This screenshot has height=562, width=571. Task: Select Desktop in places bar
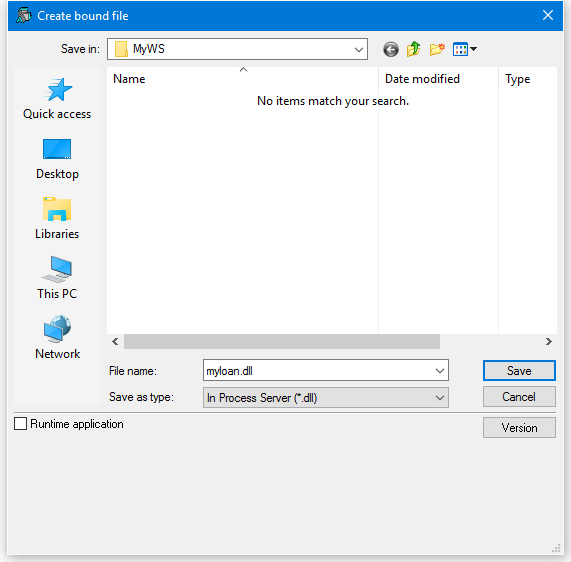coord(57,159)
